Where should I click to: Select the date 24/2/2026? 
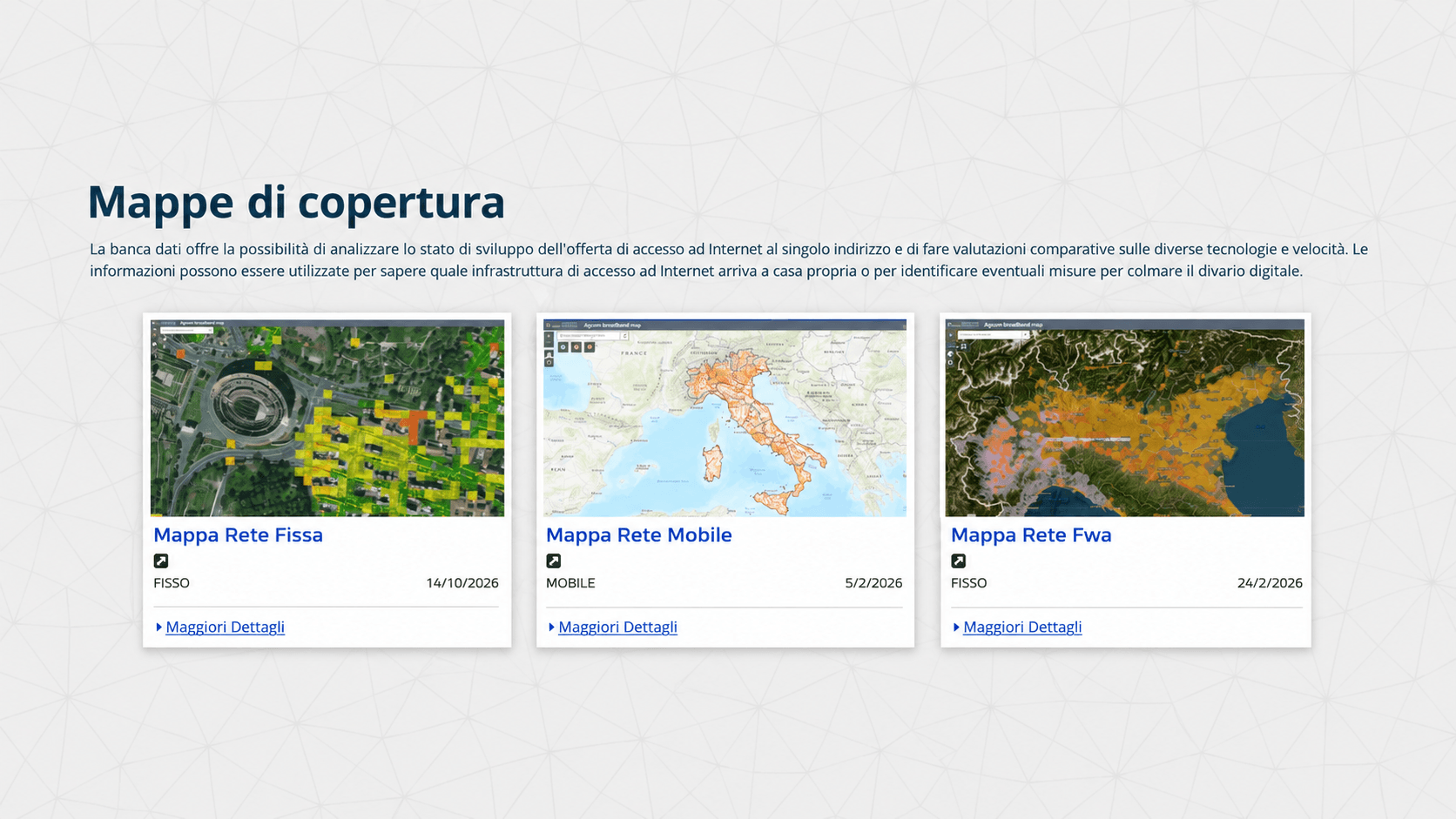[1270, 583]
